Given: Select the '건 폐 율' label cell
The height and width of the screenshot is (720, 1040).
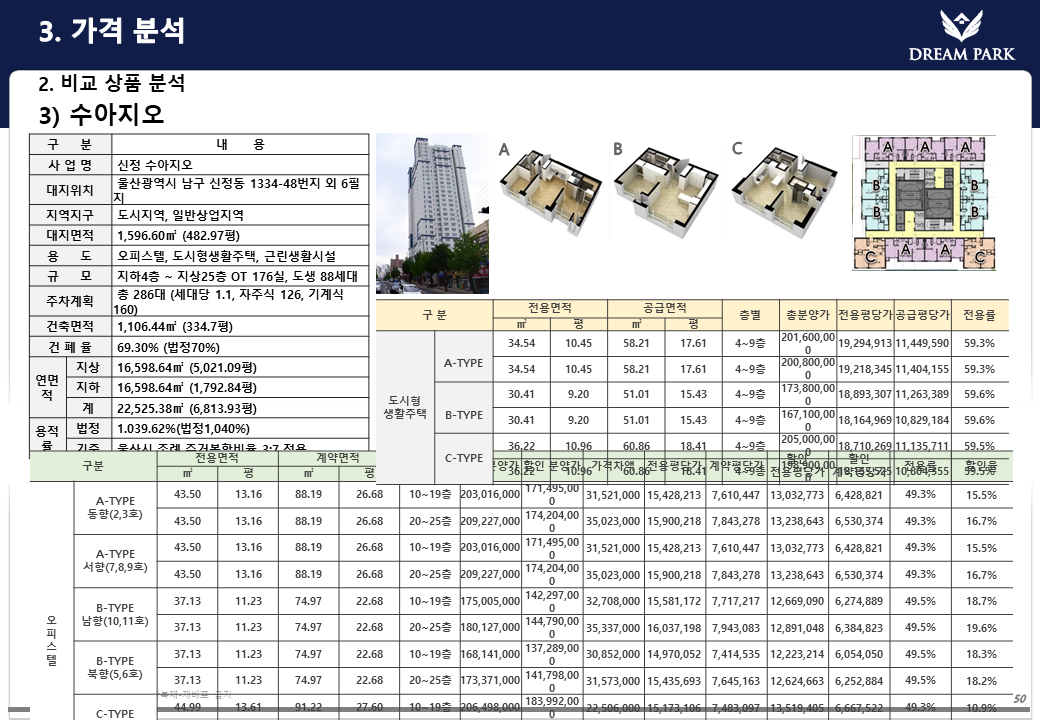Looking at the screenshot, I should pyautogui.click(x=70, y=347).
